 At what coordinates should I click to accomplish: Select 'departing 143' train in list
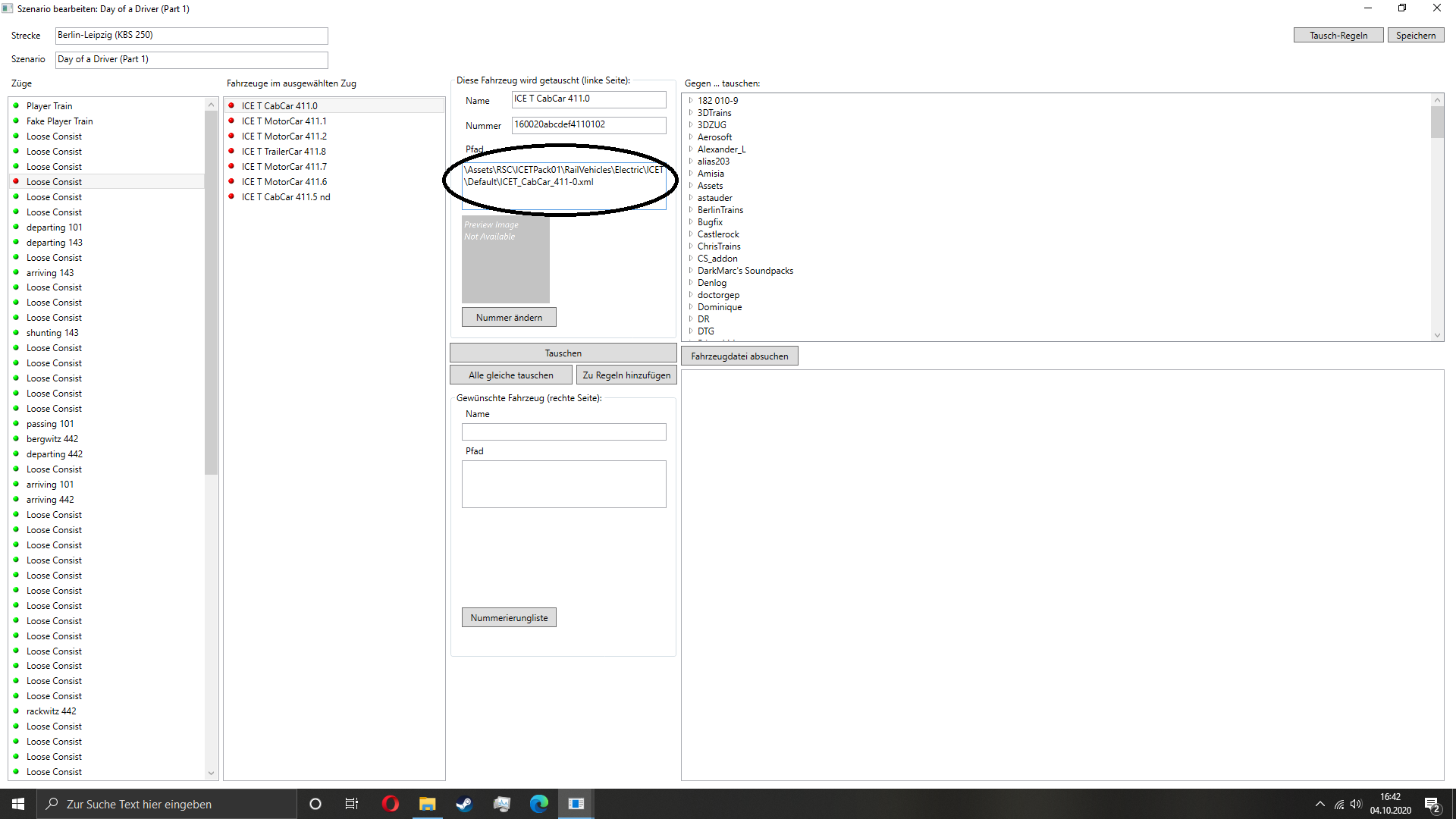[x=54, y=243]
